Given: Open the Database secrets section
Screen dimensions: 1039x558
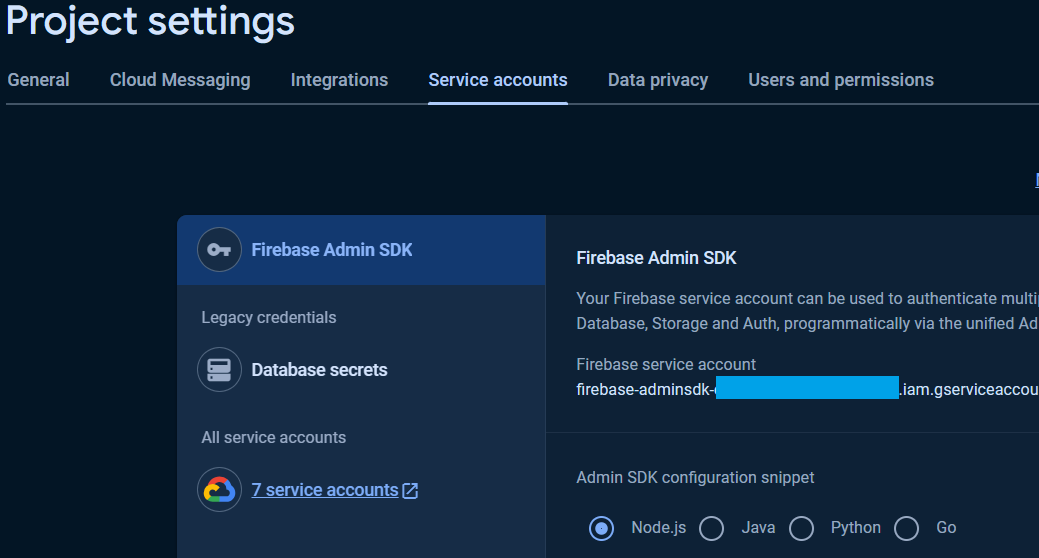Looking at the screenshot, I should click(x=319, y=370).
